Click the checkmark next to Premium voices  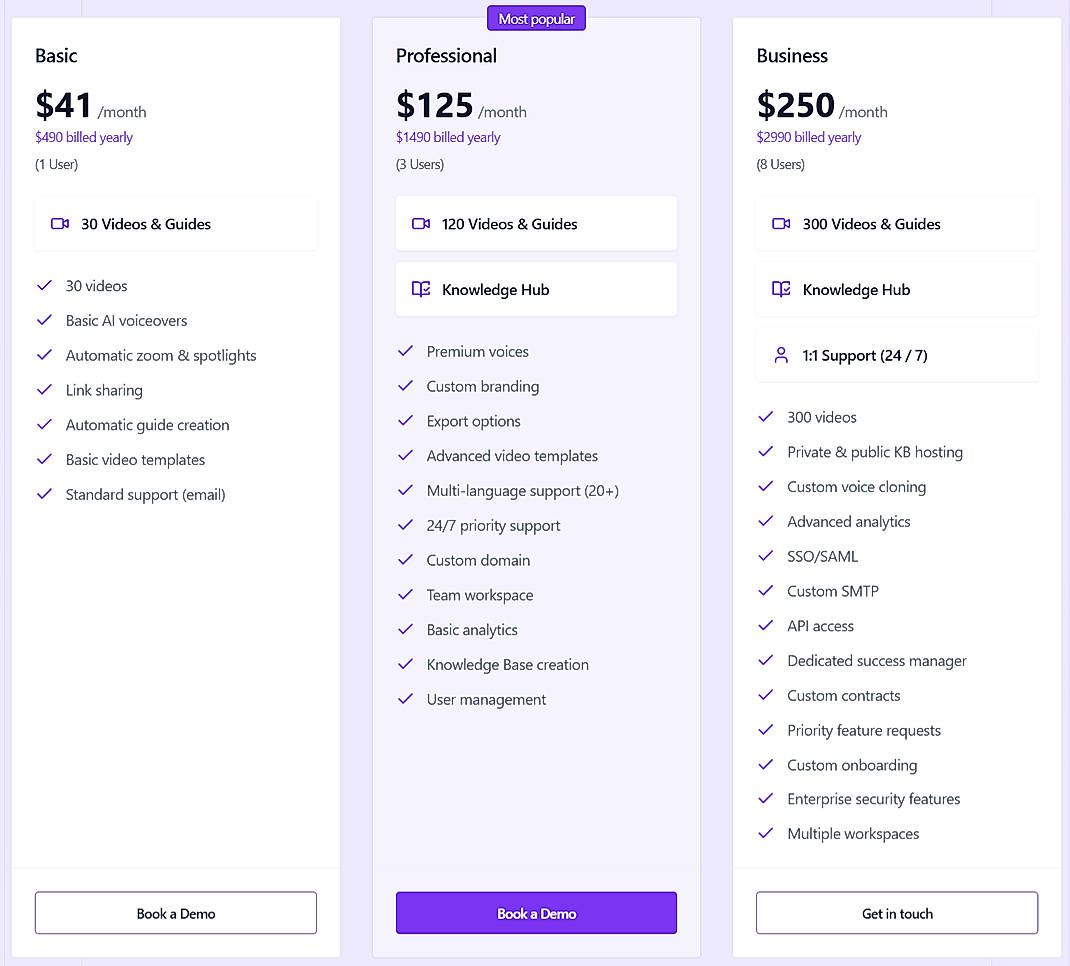tap(406, 351)
